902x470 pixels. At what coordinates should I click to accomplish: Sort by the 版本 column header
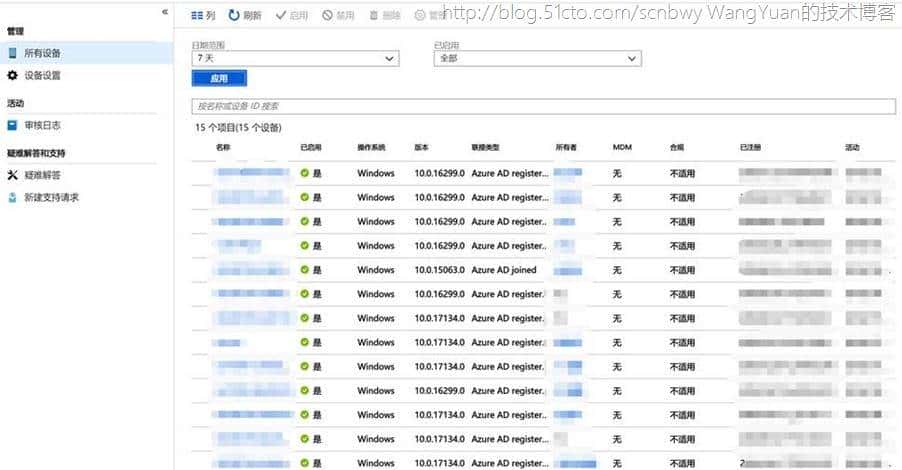[422, 147]
